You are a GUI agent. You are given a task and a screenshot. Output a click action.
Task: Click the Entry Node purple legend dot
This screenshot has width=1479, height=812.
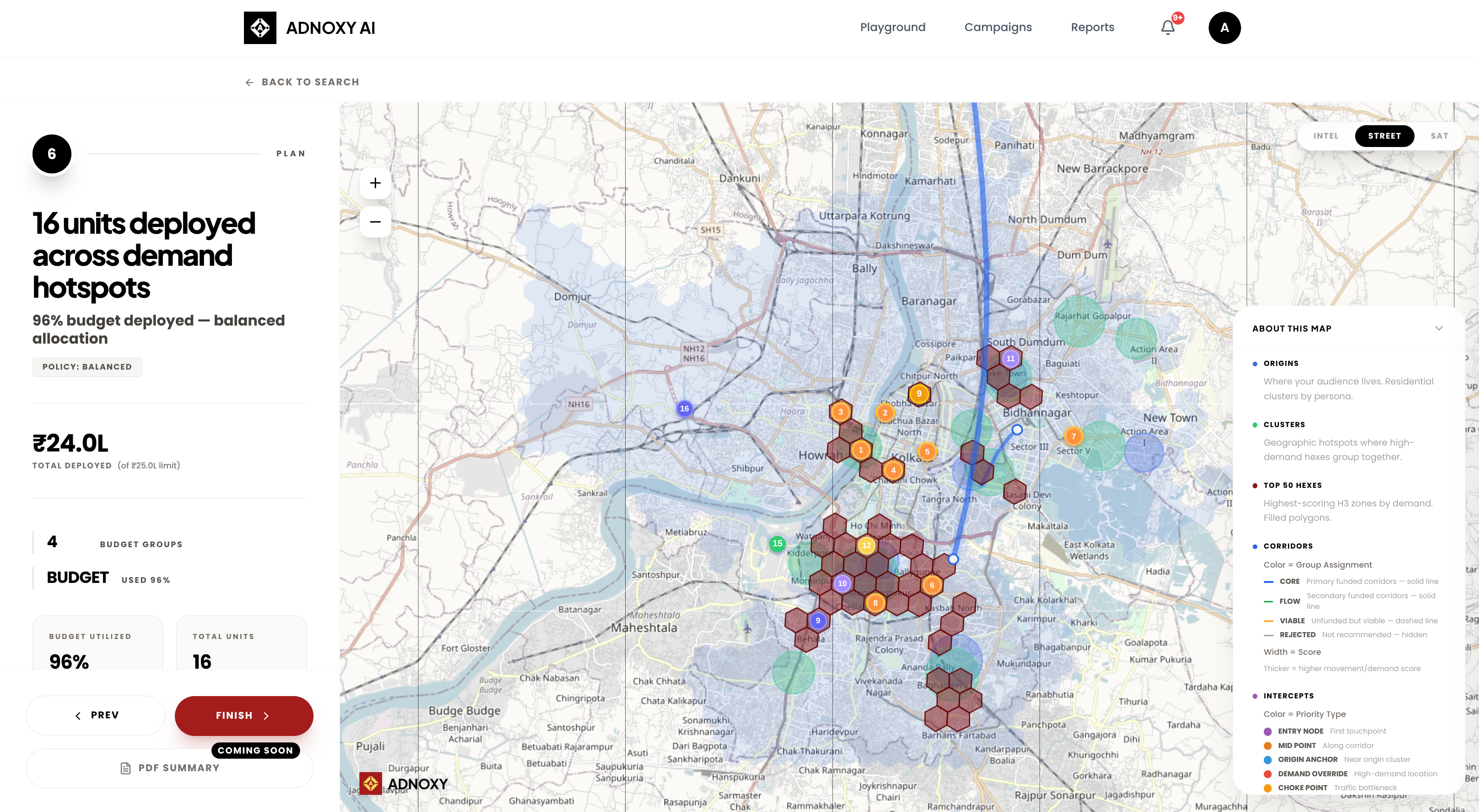(1267, 731)
